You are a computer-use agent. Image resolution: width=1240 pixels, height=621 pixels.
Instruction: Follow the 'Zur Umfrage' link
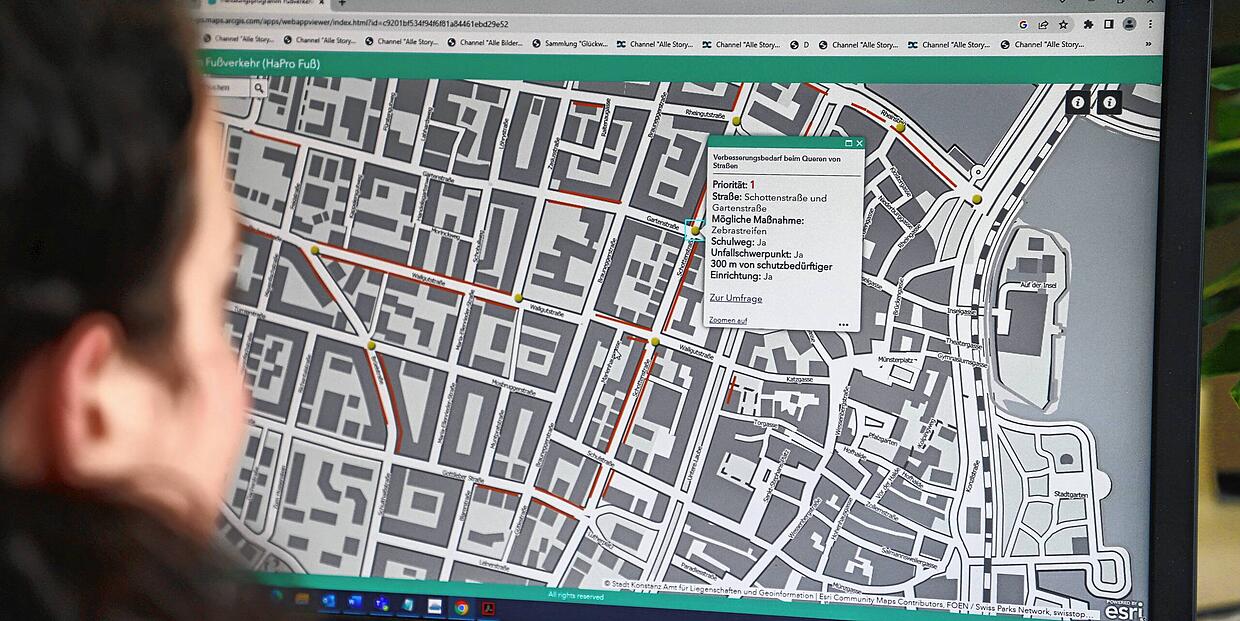735,298
